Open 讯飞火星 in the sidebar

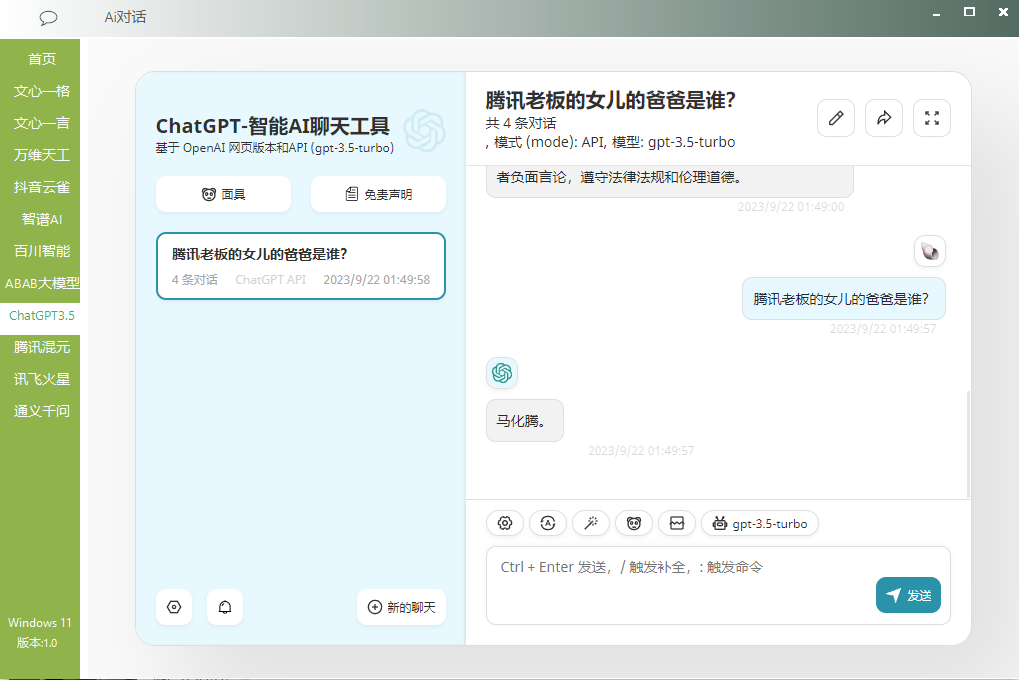40,379
